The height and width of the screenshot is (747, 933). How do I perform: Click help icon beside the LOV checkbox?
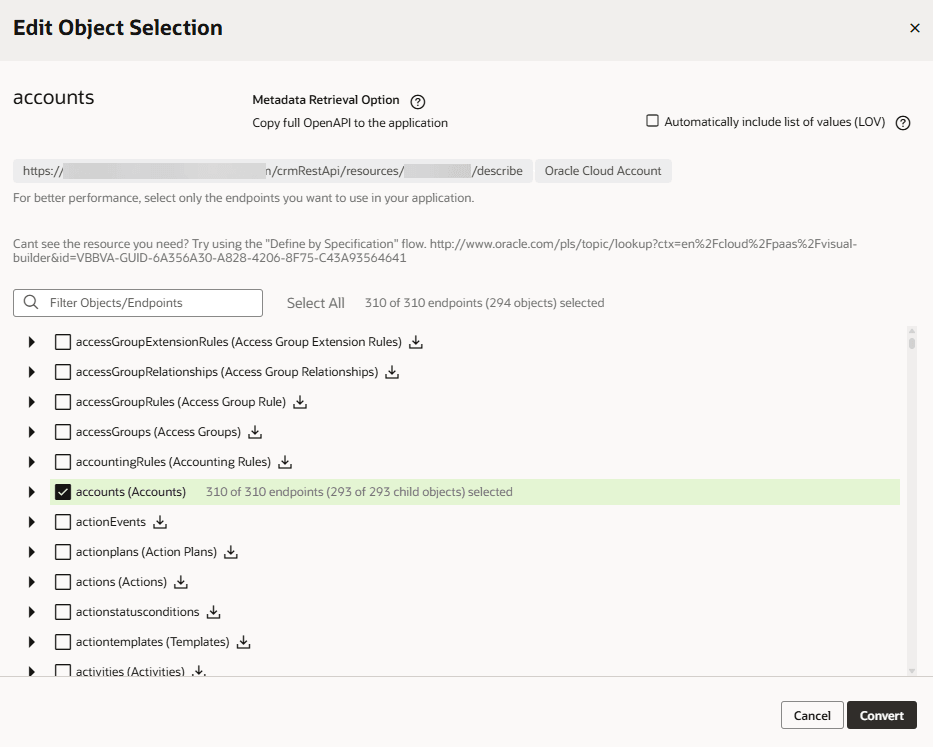point(904,121)
